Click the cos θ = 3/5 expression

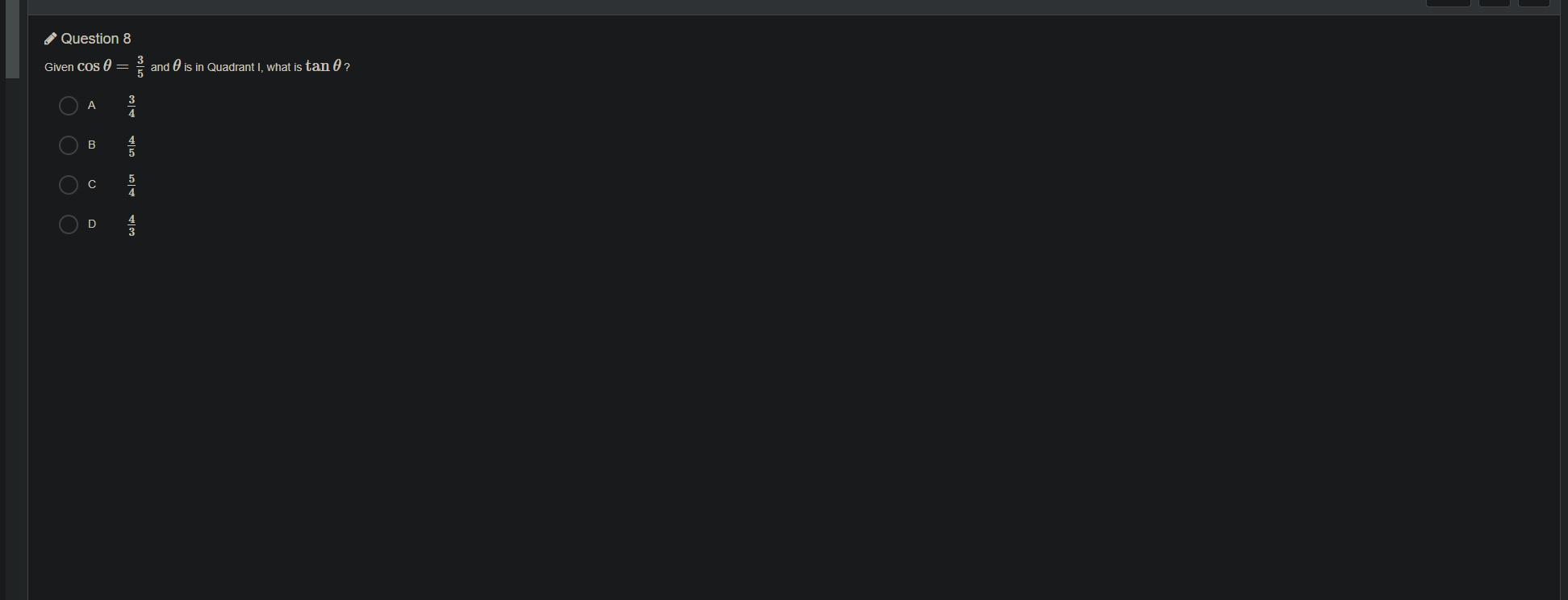[111, 67]
